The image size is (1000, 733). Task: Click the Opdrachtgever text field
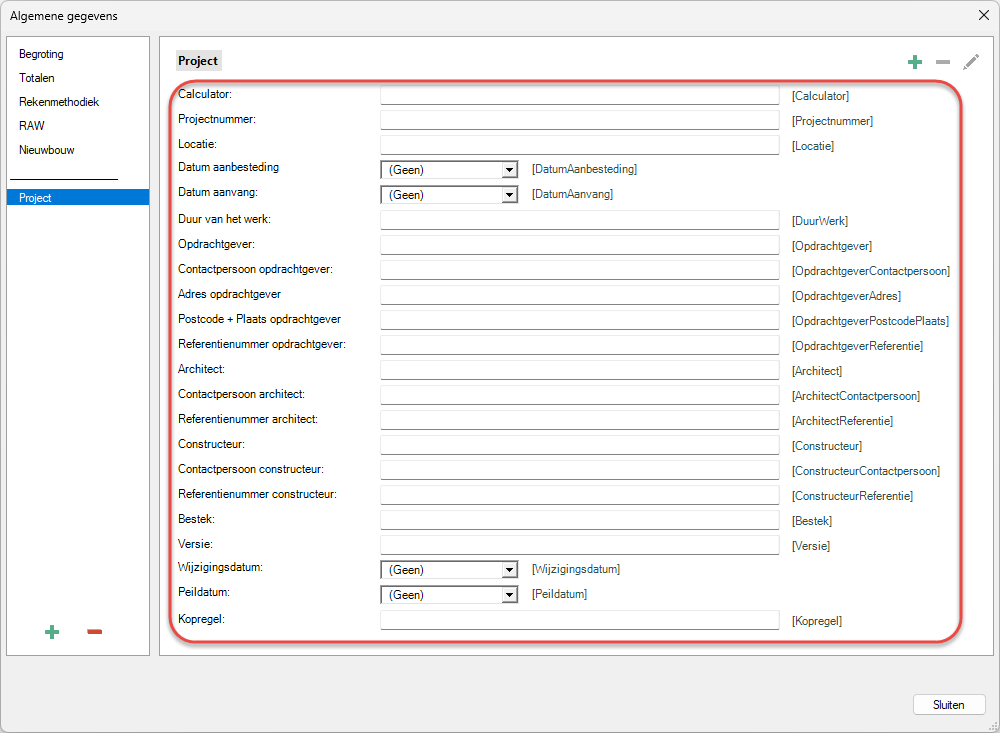(579, 245)
